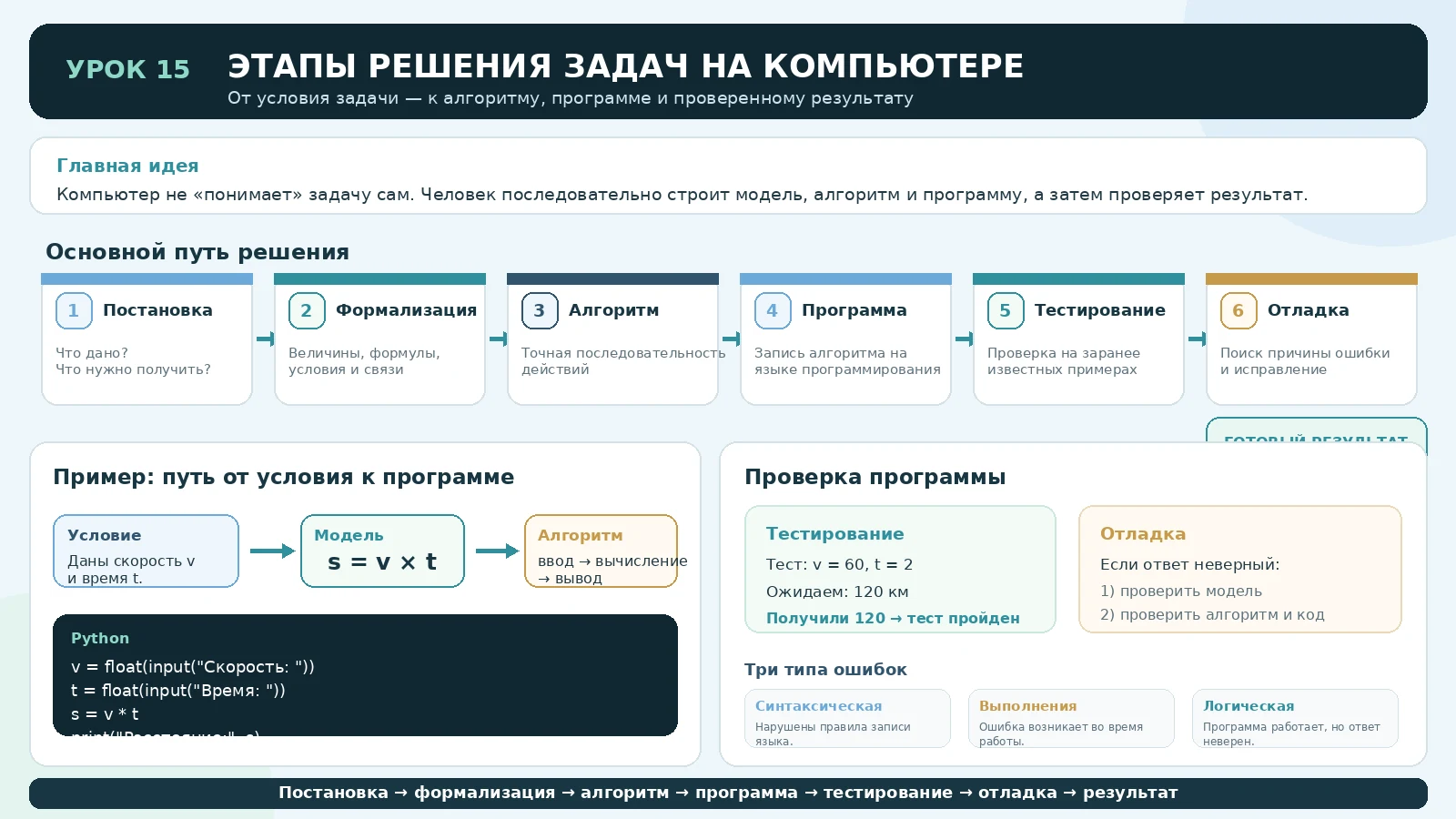The image size is (1456, 819).
Task: Select the 'Программа' step title
Action: pos(854,310)
